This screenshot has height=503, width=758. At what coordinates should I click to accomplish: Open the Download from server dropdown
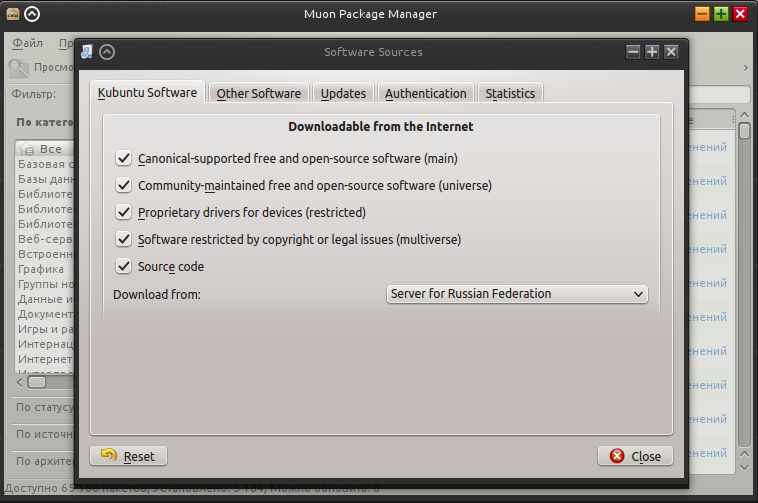click(x=517, y=294)
